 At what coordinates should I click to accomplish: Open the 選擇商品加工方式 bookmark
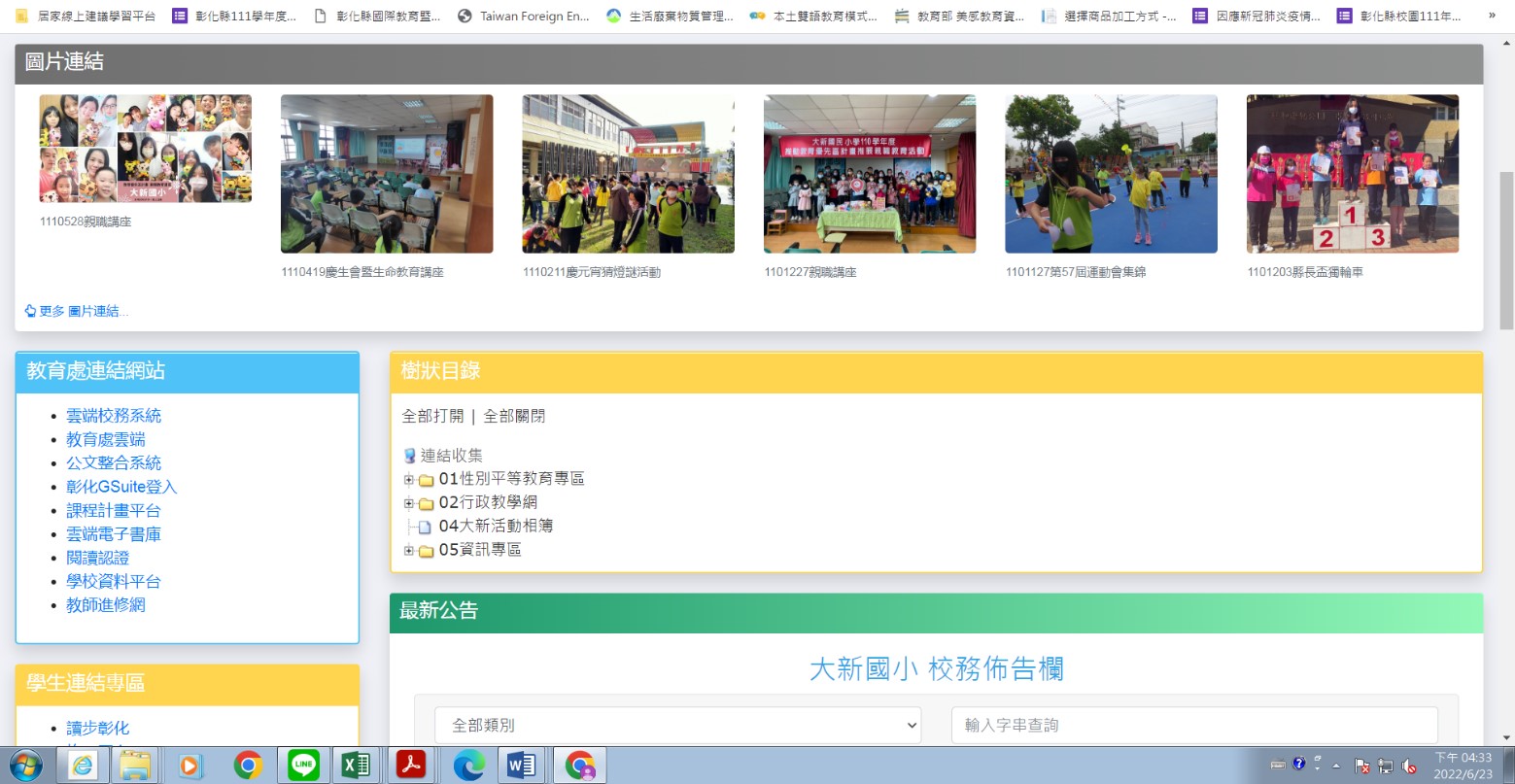1108,16
